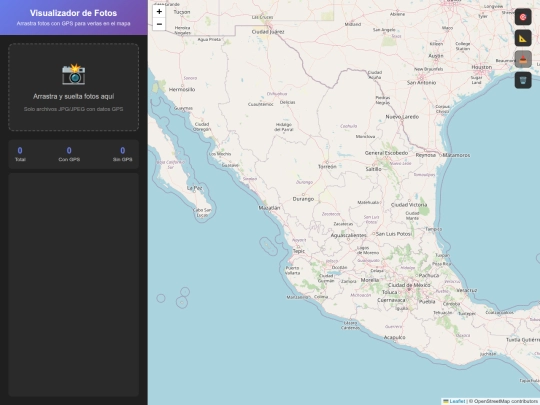The height and width of the screenshot is (405, 540).
Task: Click the 'Reynosa' city label
Action: coord(426,155)
